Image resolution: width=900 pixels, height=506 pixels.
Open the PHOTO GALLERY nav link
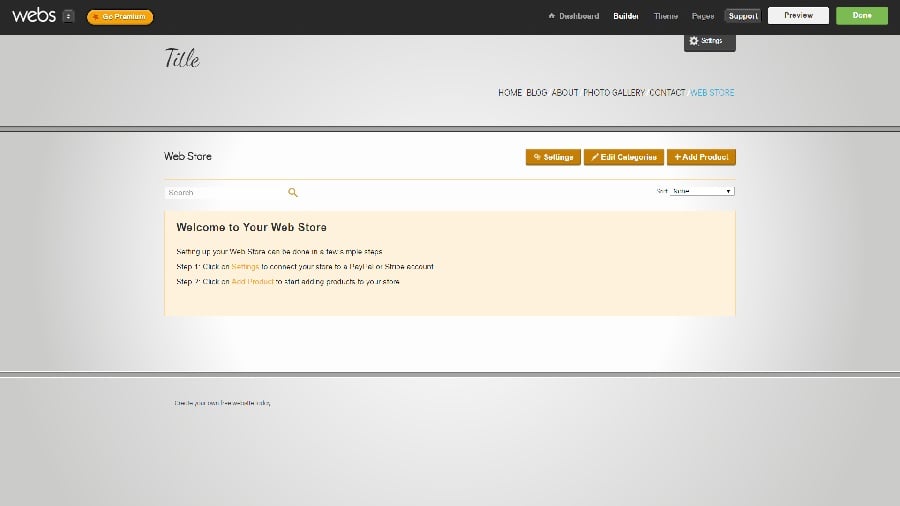click(614, 93)
